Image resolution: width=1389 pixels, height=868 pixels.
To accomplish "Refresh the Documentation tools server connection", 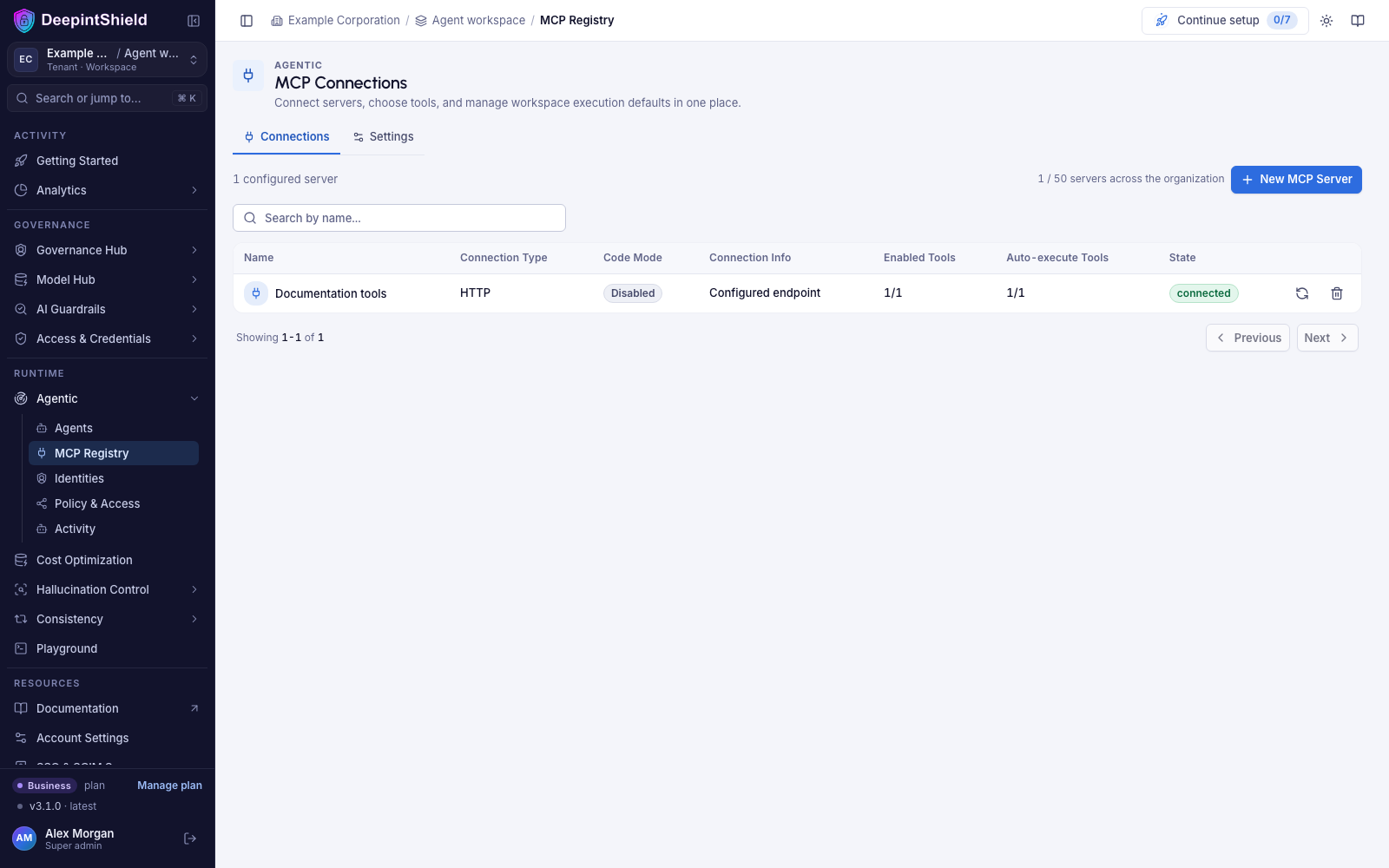I will 1302,293.
